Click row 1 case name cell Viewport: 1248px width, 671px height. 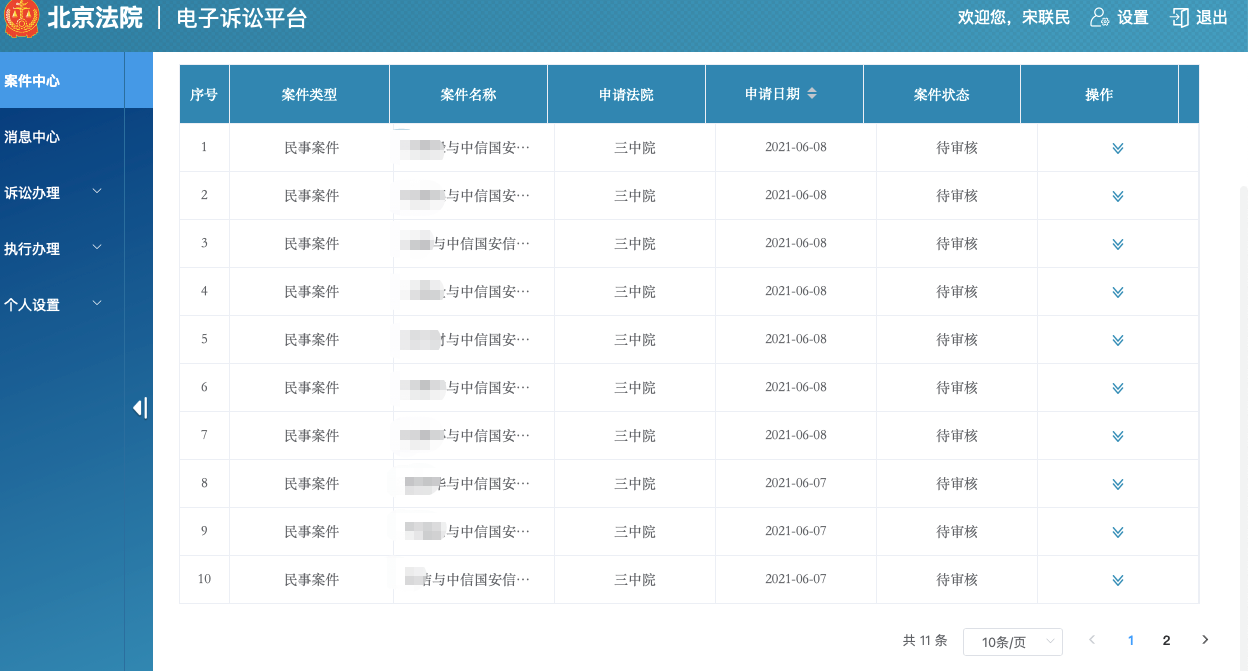click(x=474, y=148)
